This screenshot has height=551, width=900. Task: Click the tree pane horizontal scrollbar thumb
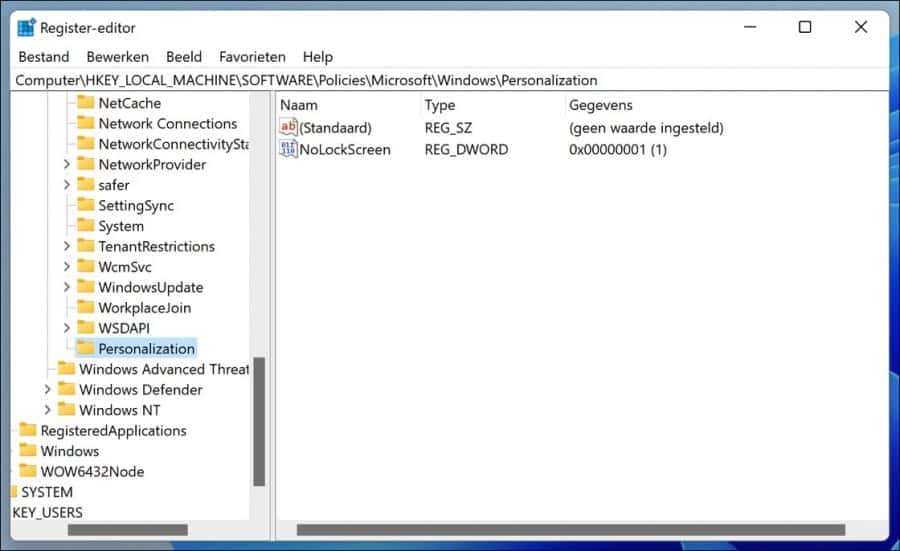(x=127, y=529)
